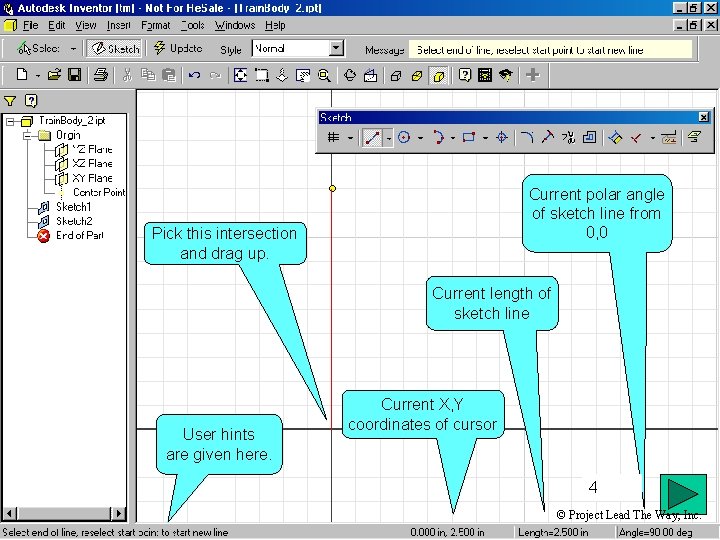This screenshot has height=540, width=720.
Task: Select the Center Point tree item
Action: [x=99, y=192]
